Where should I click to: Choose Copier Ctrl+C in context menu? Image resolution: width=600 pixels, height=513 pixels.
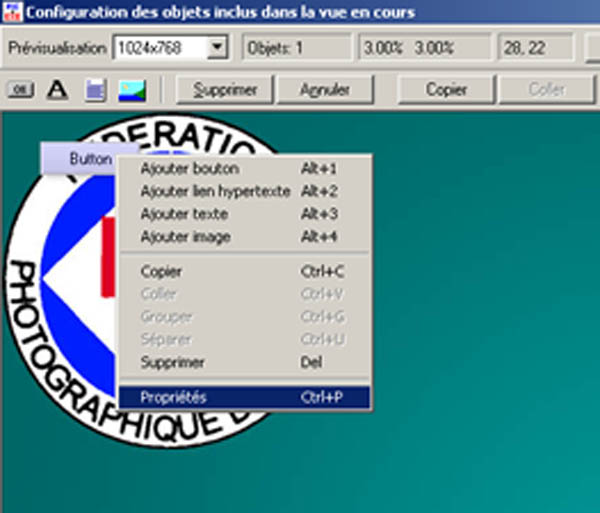245,272
